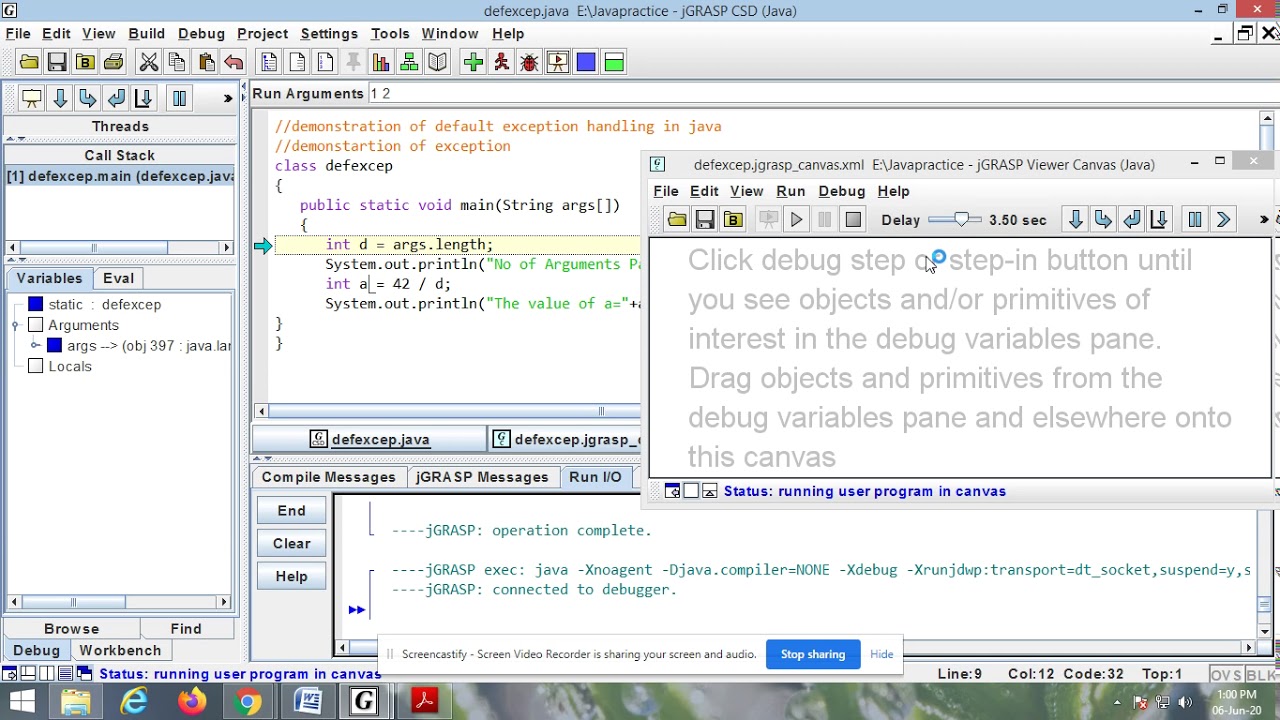Click Run to Cursor icon in main debug panel
This screenshot has width=1280, height=720.
point(144,98)
